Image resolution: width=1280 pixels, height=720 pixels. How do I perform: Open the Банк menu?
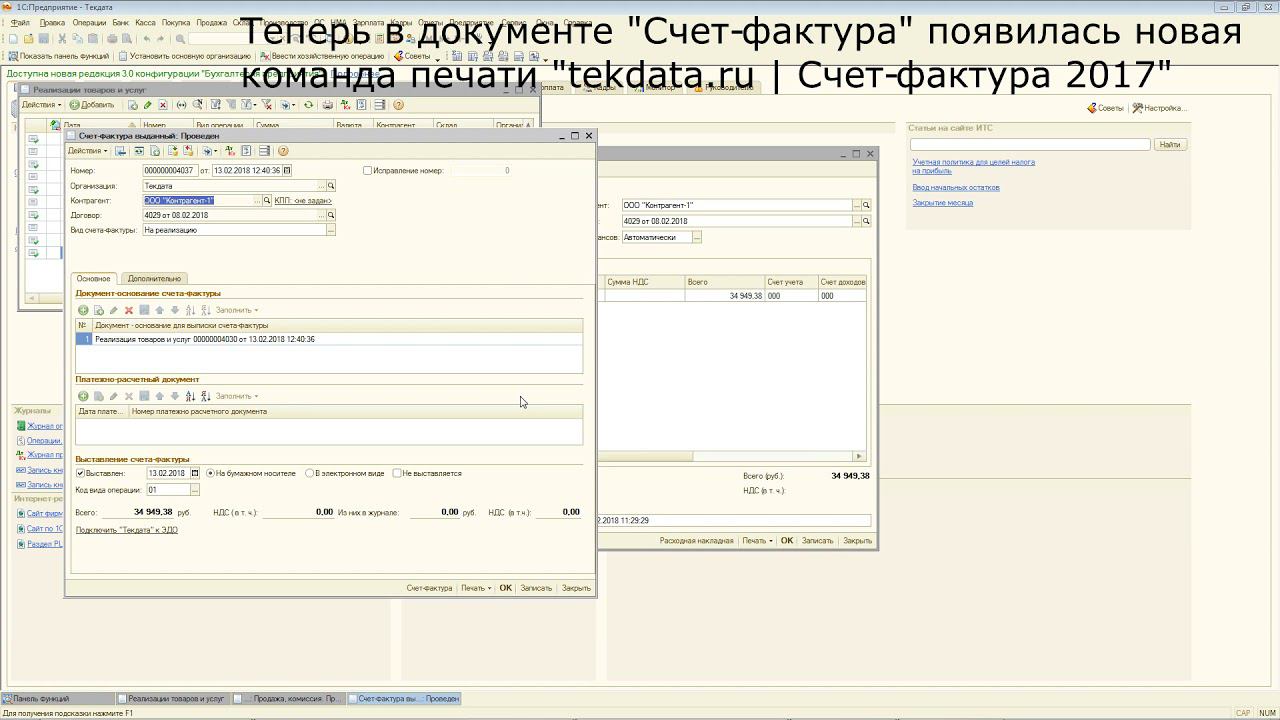[x=121, y=22]
